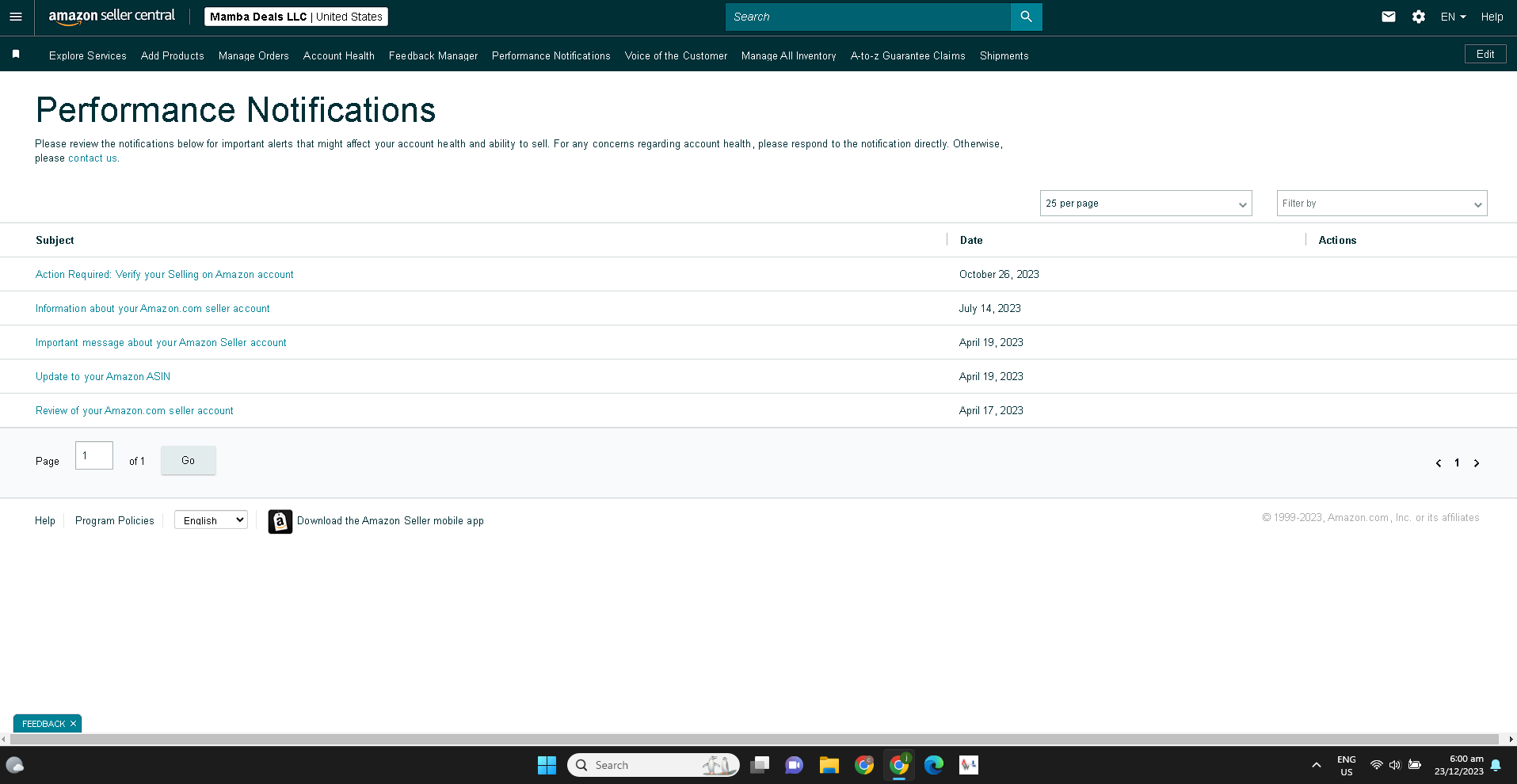Open Add Products menu item
This screenshot has height=784, width=1517.
173,55
